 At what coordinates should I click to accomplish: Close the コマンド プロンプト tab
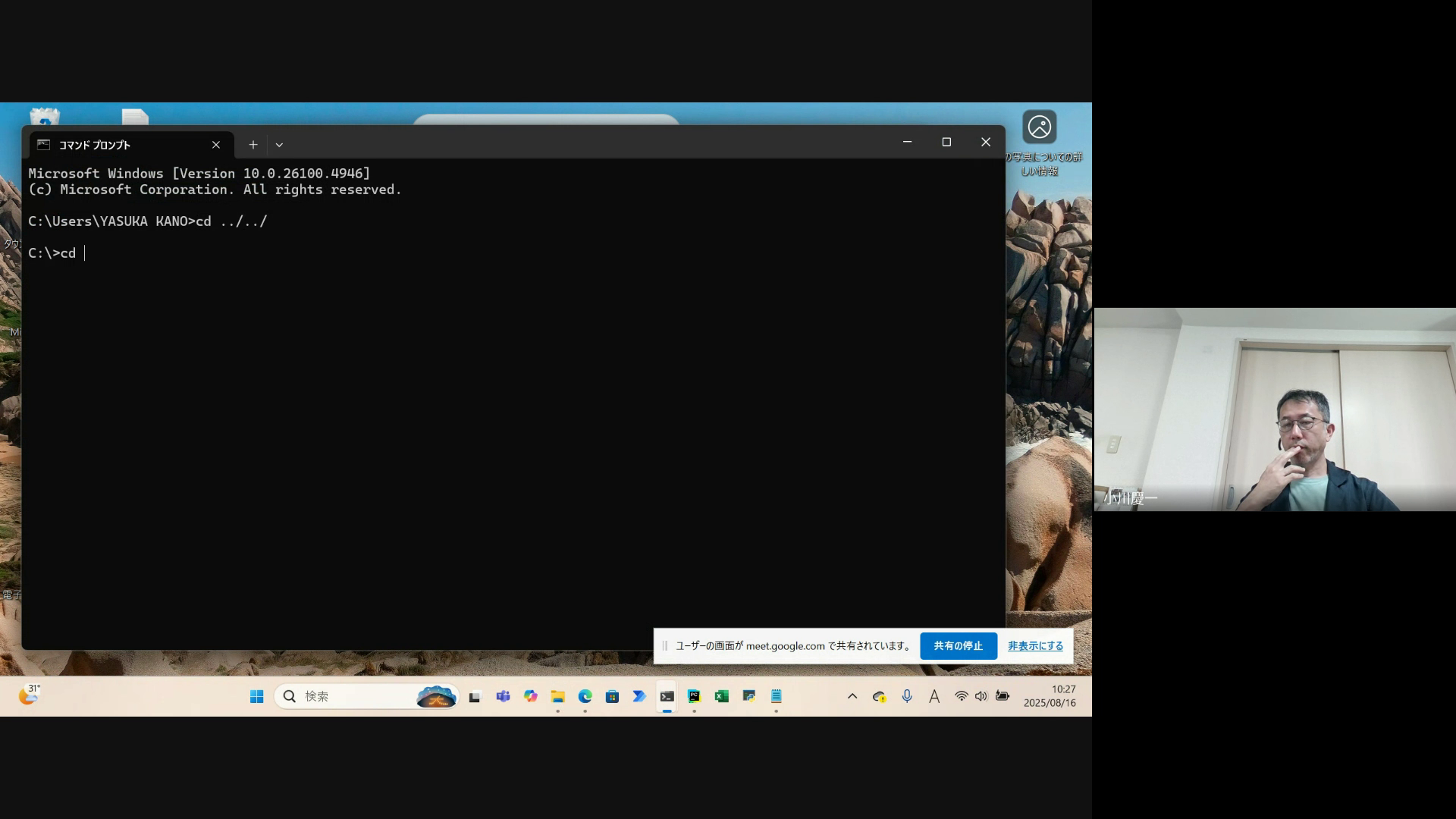click(216, 145)
